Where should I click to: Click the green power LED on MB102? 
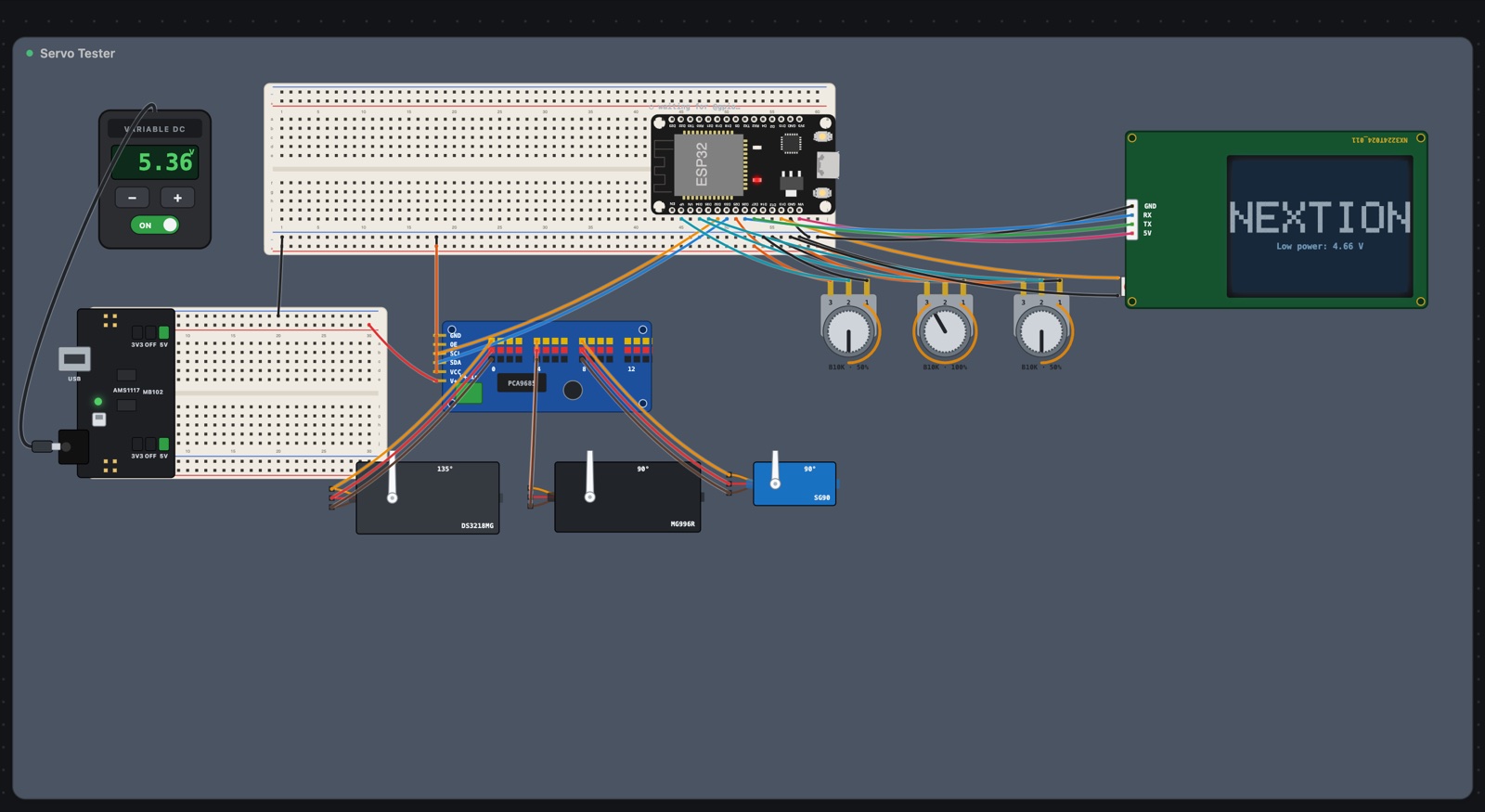pos(97,402)
